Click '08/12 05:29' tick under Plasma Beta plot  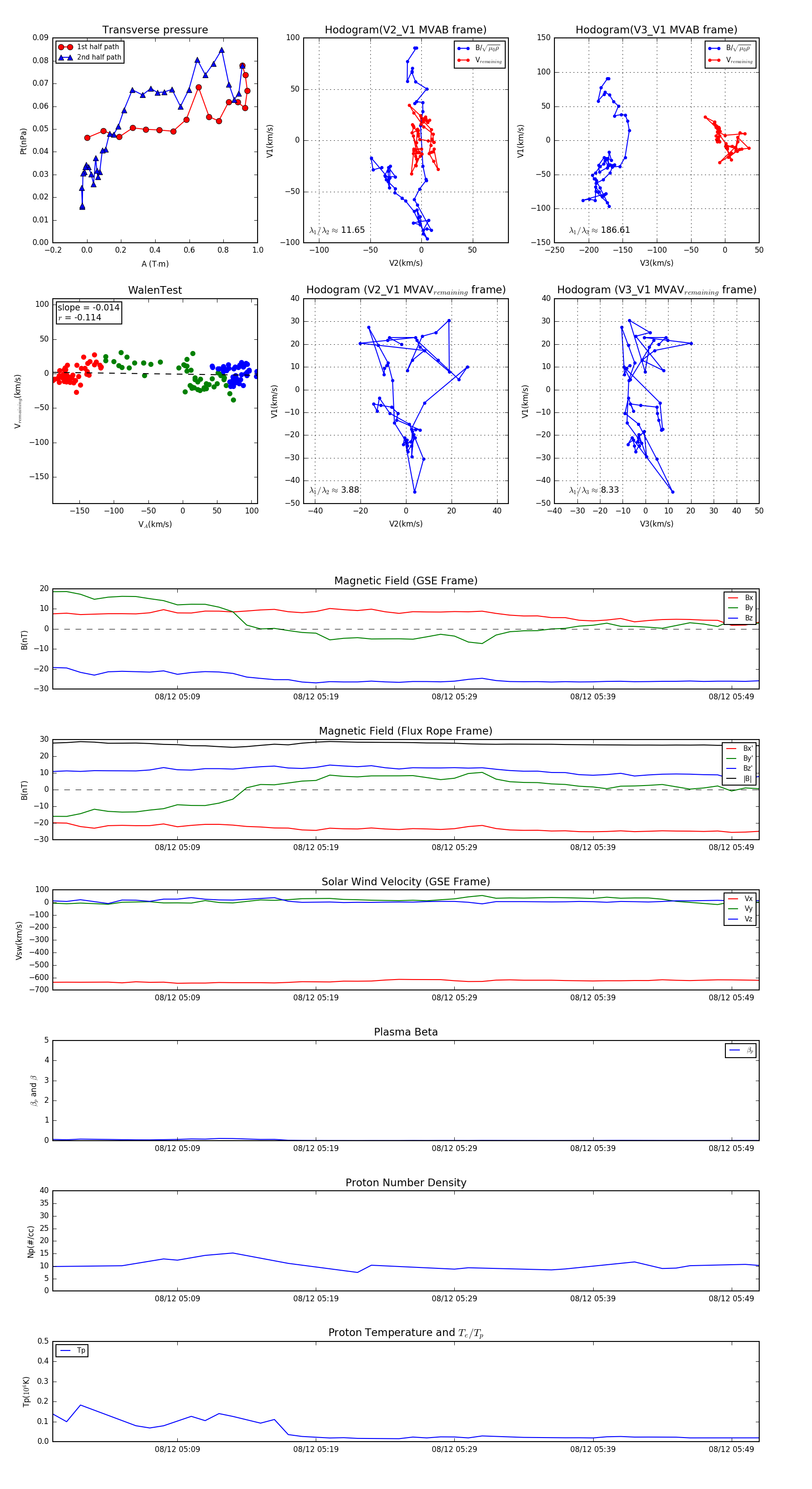tap(454, 1148)
